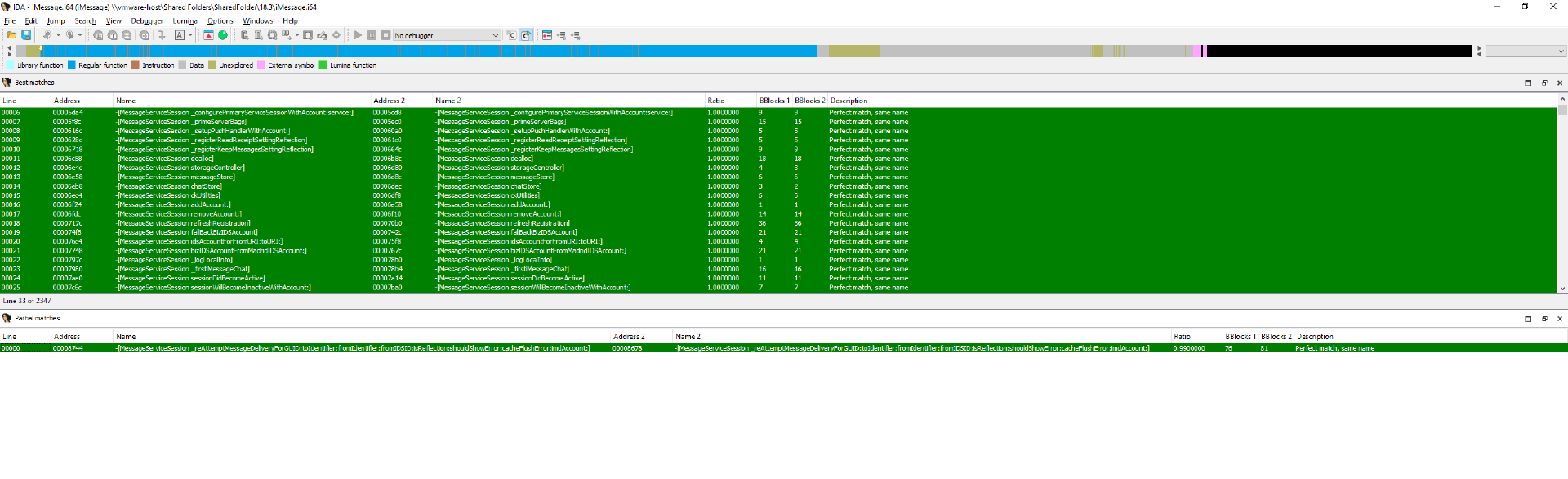The image size is (1568, 479).
Task: Float the Best matches panel
Action: (1543, 83)
